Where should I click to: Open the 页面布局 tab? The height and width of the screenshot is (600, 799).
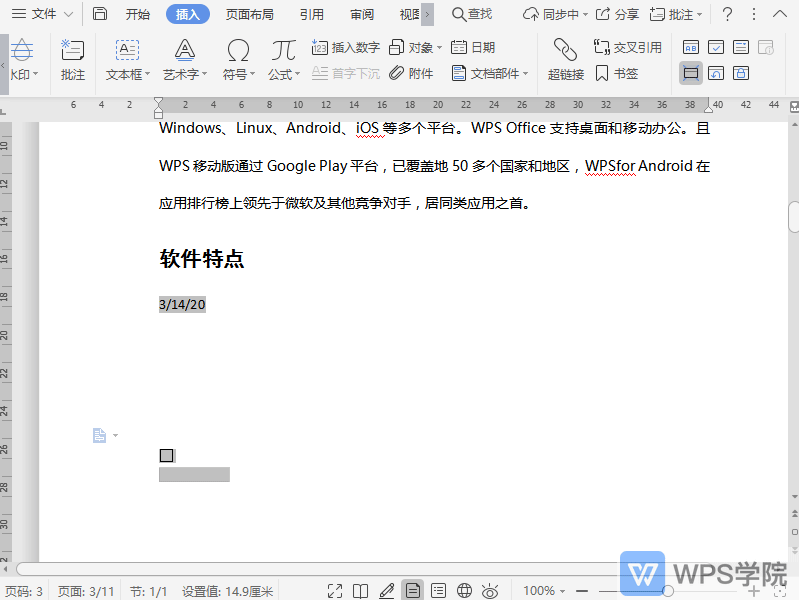[x=250, y=14]
